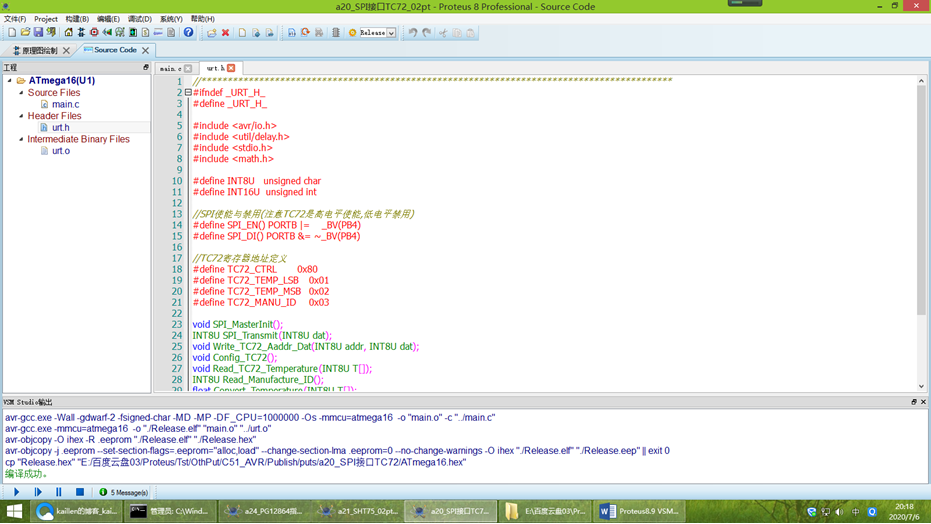Delete file with red X icon
The image size is (931, 524).
click(x=226, y=33)
